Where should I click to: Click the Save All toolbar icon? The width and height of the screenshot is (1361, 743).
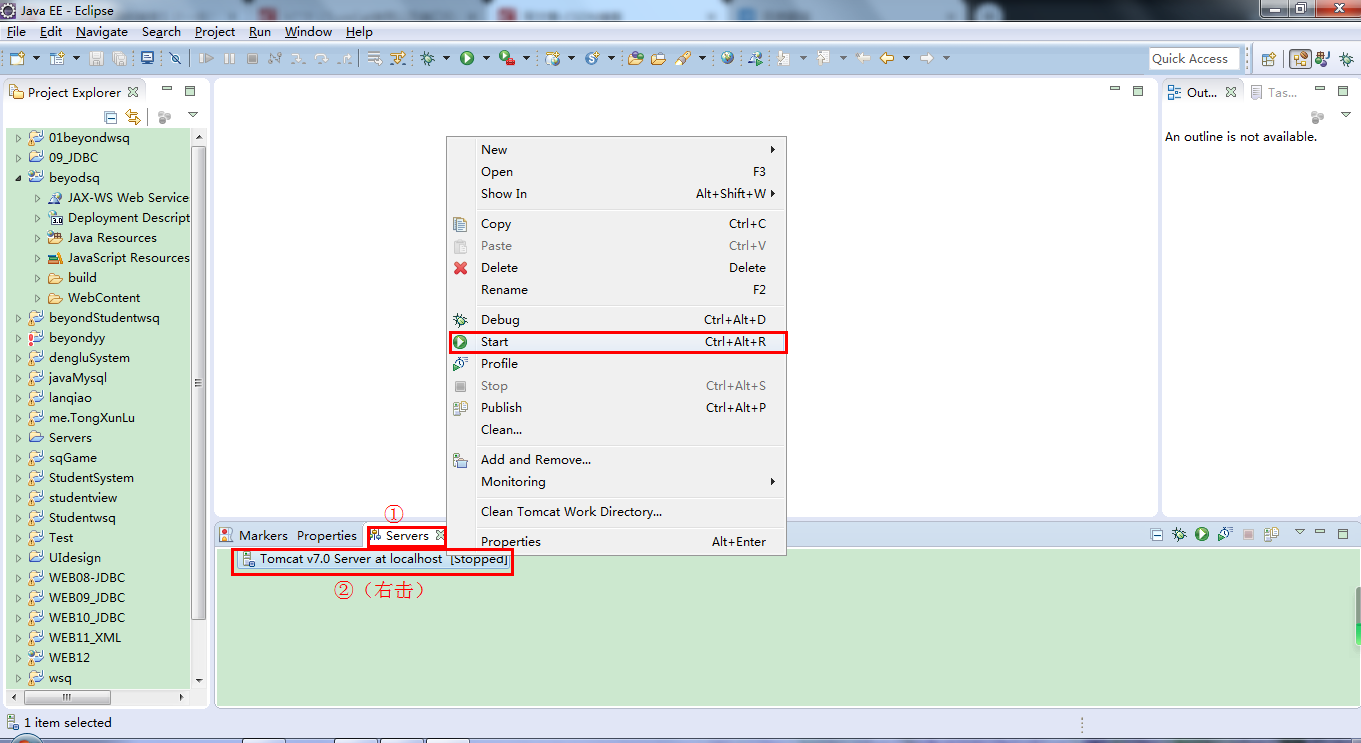click(x=120, y=58)
